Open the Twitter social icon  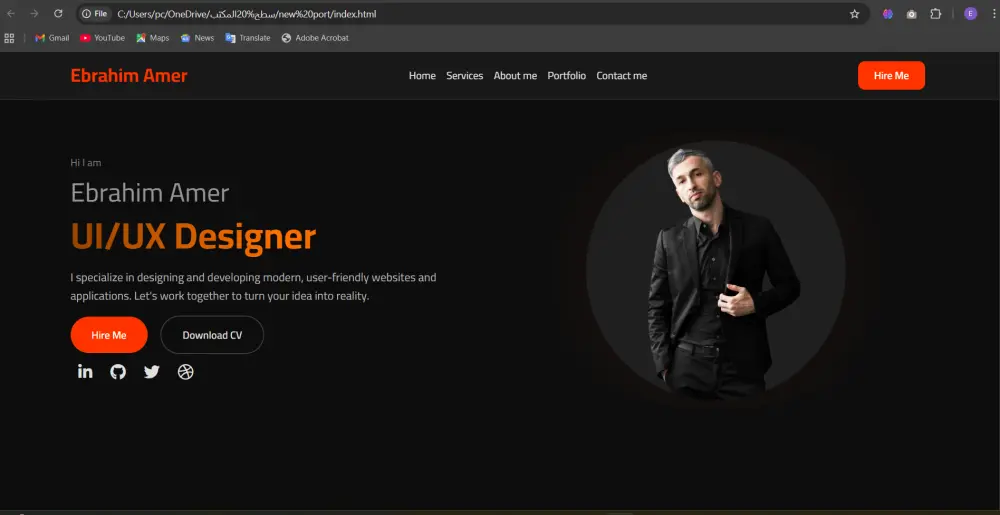pos(152,372)
